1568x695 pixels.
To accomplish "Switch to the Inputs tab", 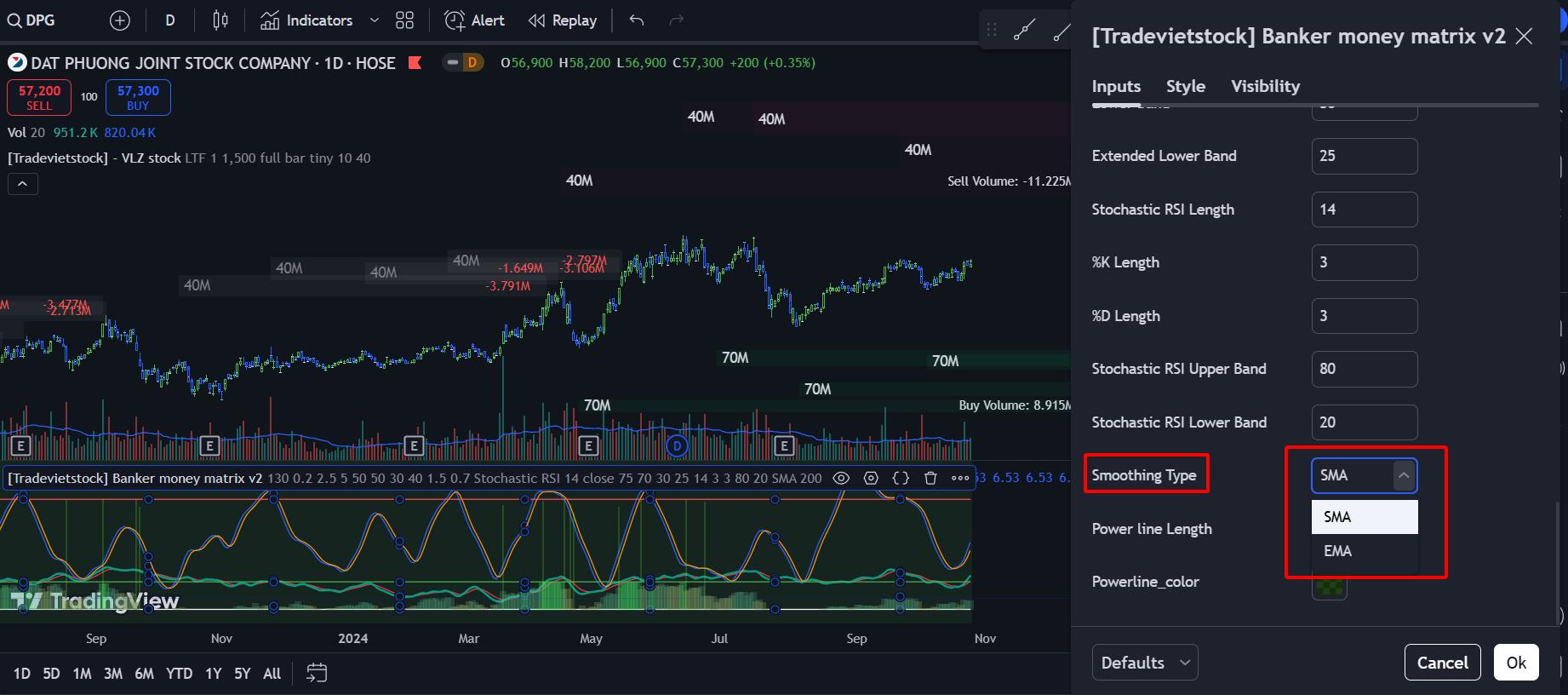I will pyautogui.click(x=1116, y=86).
